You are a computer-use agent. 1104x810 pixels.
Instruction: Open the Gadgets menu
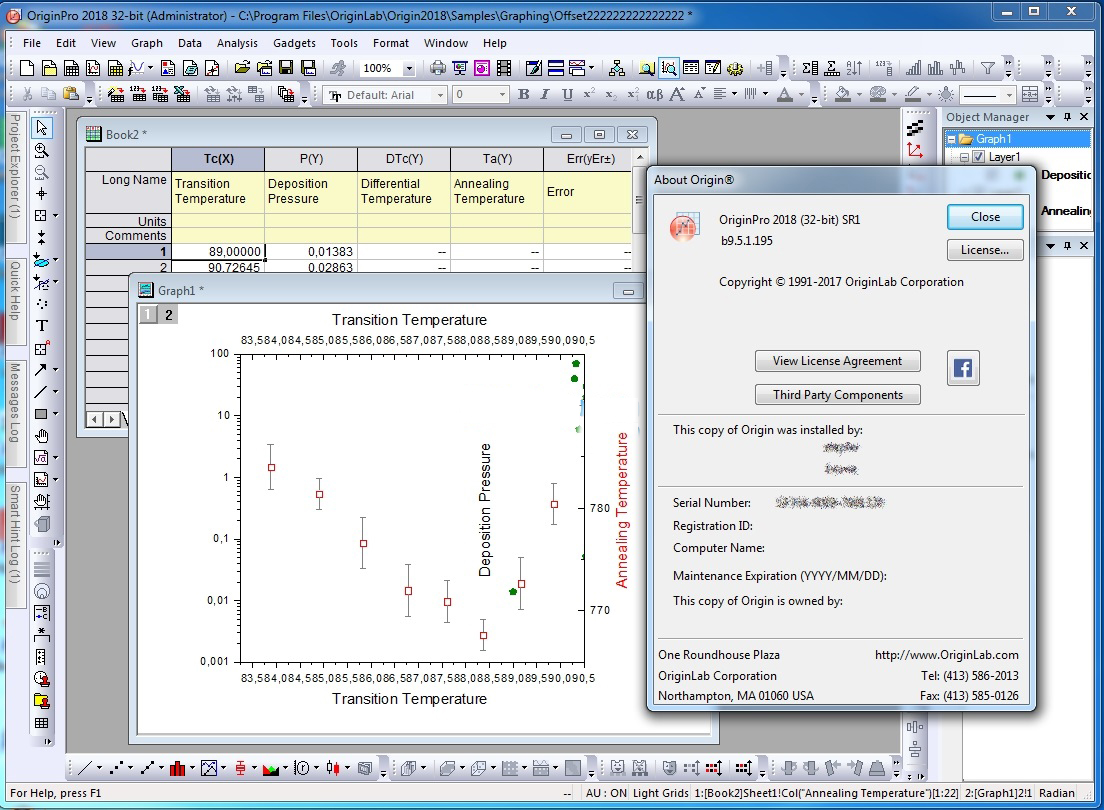point(294,43)
